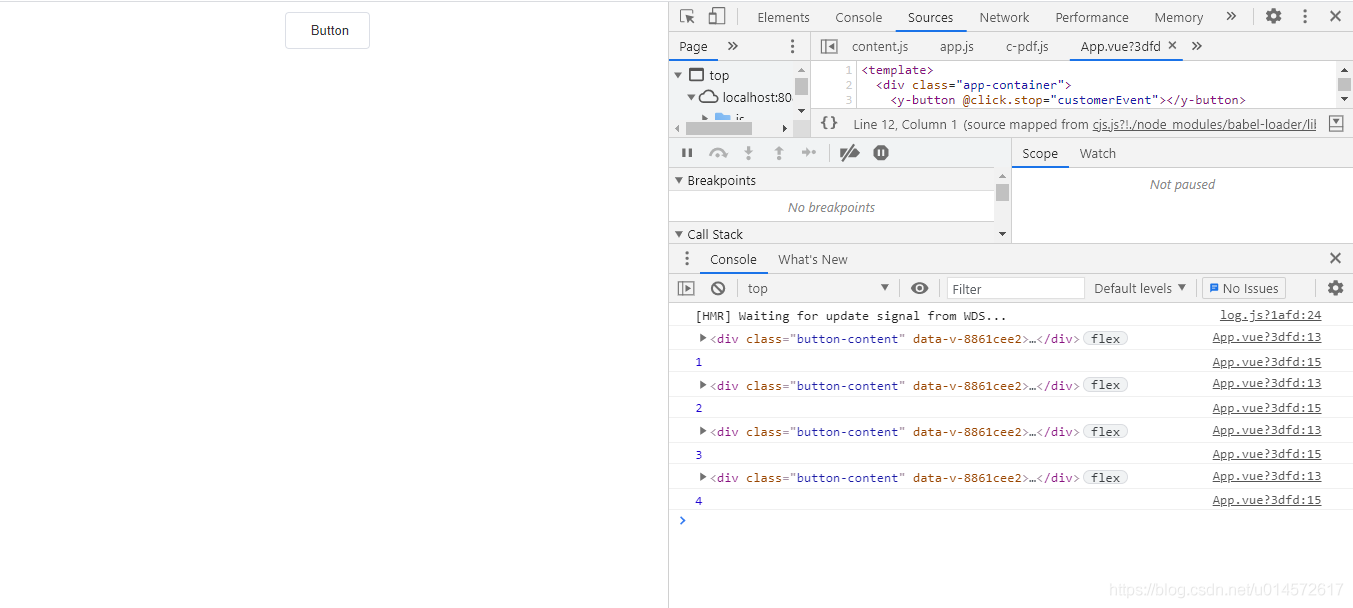Click the live expression eye icon
The width and height of the screenshot is (1353, 608).
919,288
